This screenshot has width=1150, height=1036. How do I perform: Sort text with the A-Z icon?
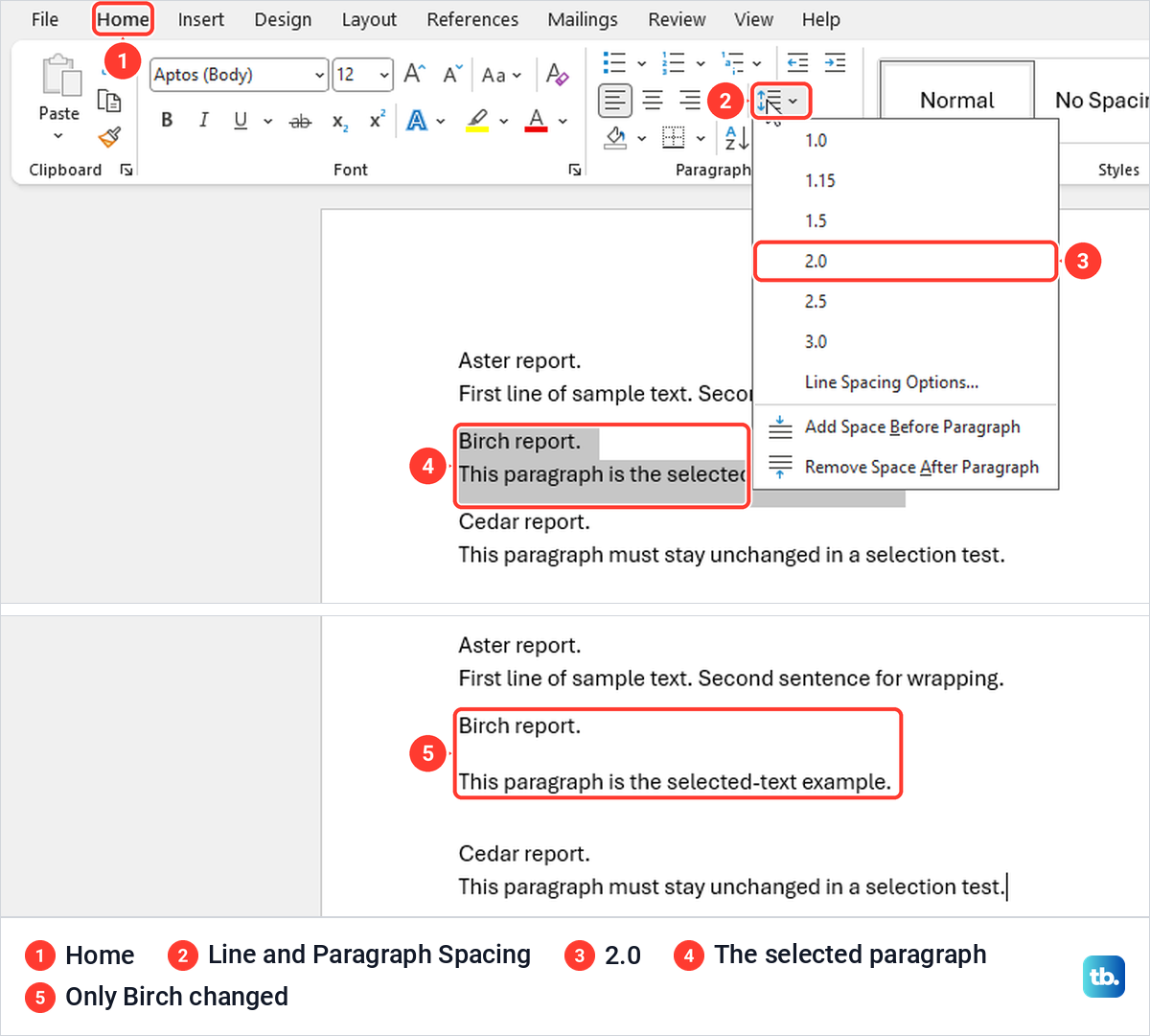point(737,138)
